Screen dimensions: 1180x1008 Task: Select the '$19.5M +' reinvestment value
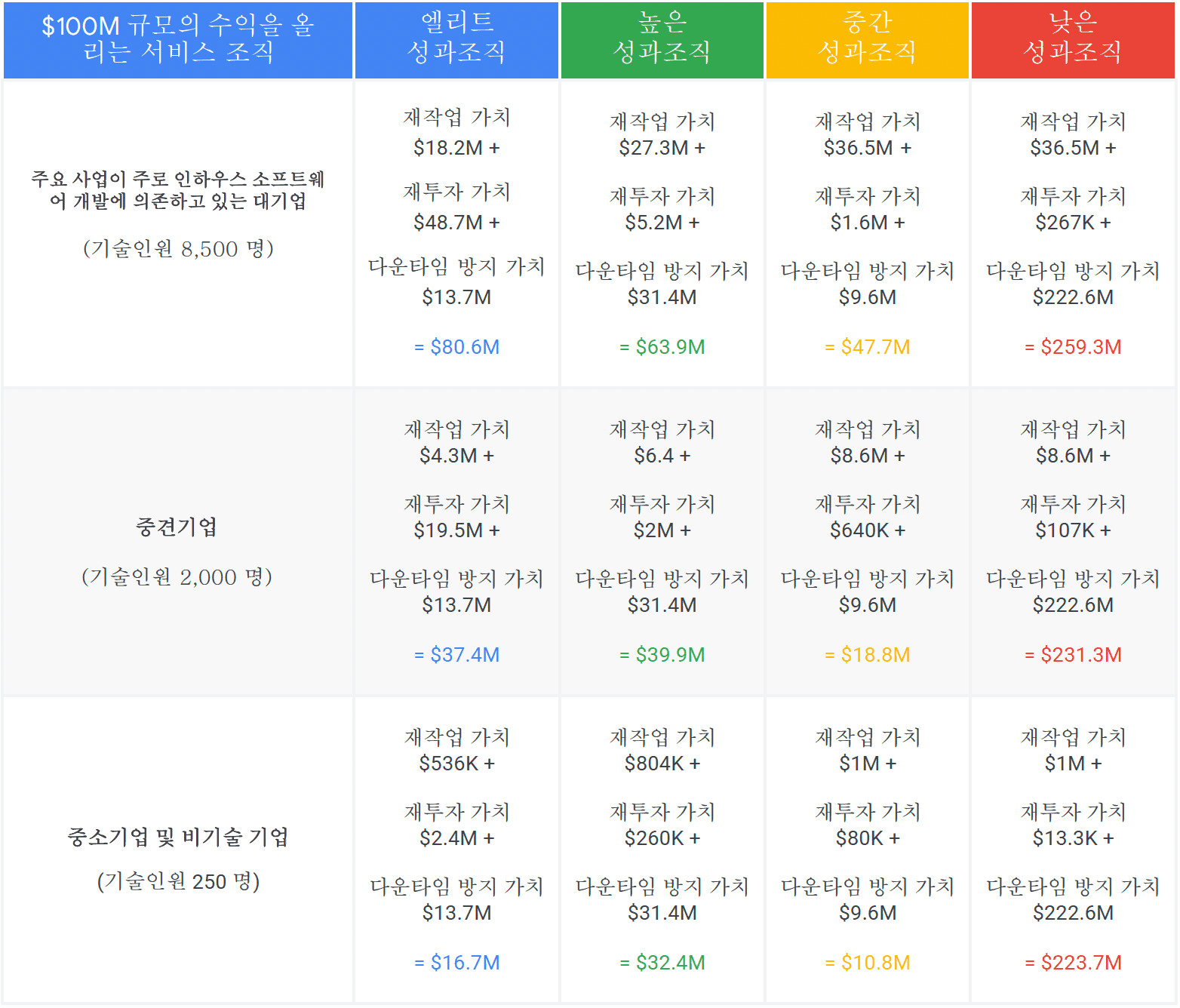pos(456,530)
